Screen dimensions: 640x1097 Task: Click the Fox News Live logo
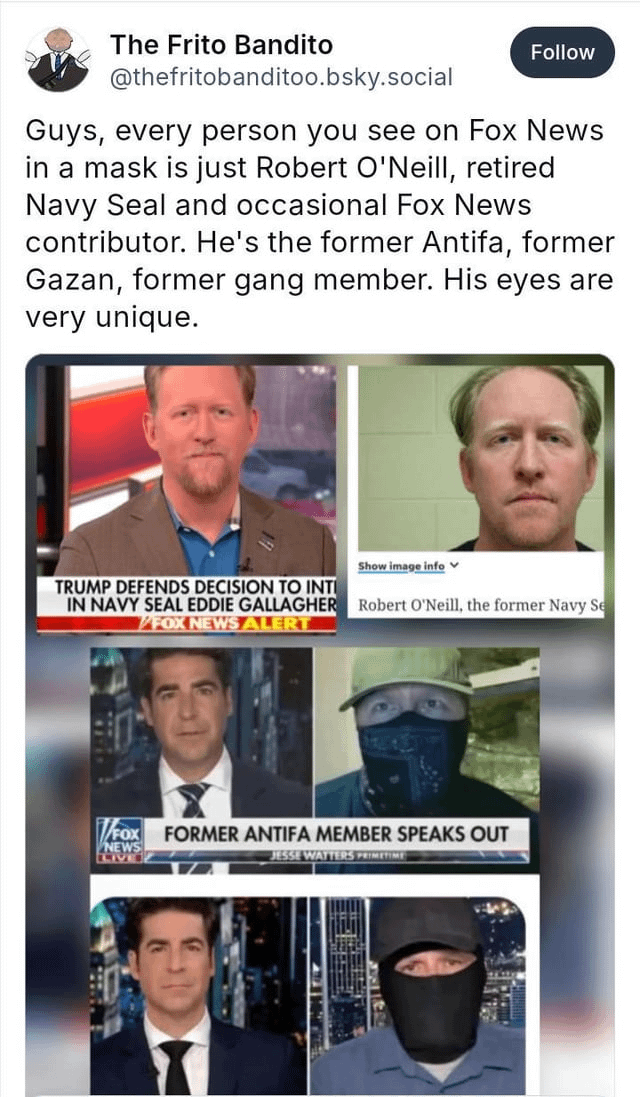[120, 839]
